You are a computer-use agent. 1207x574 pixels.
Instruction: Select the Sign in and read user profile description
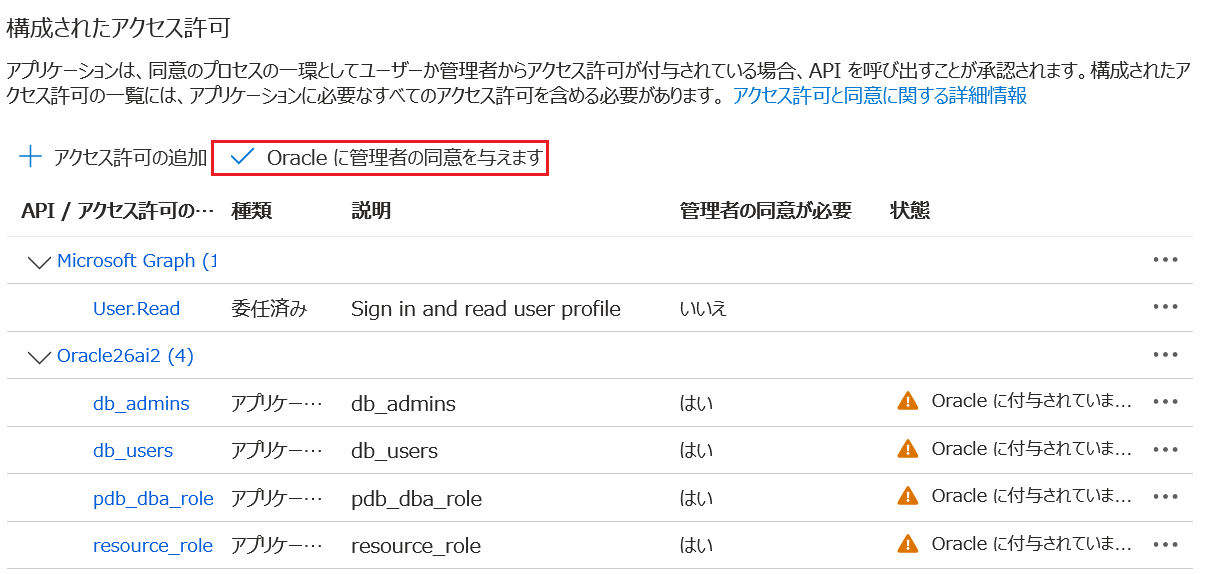[486, 308]
